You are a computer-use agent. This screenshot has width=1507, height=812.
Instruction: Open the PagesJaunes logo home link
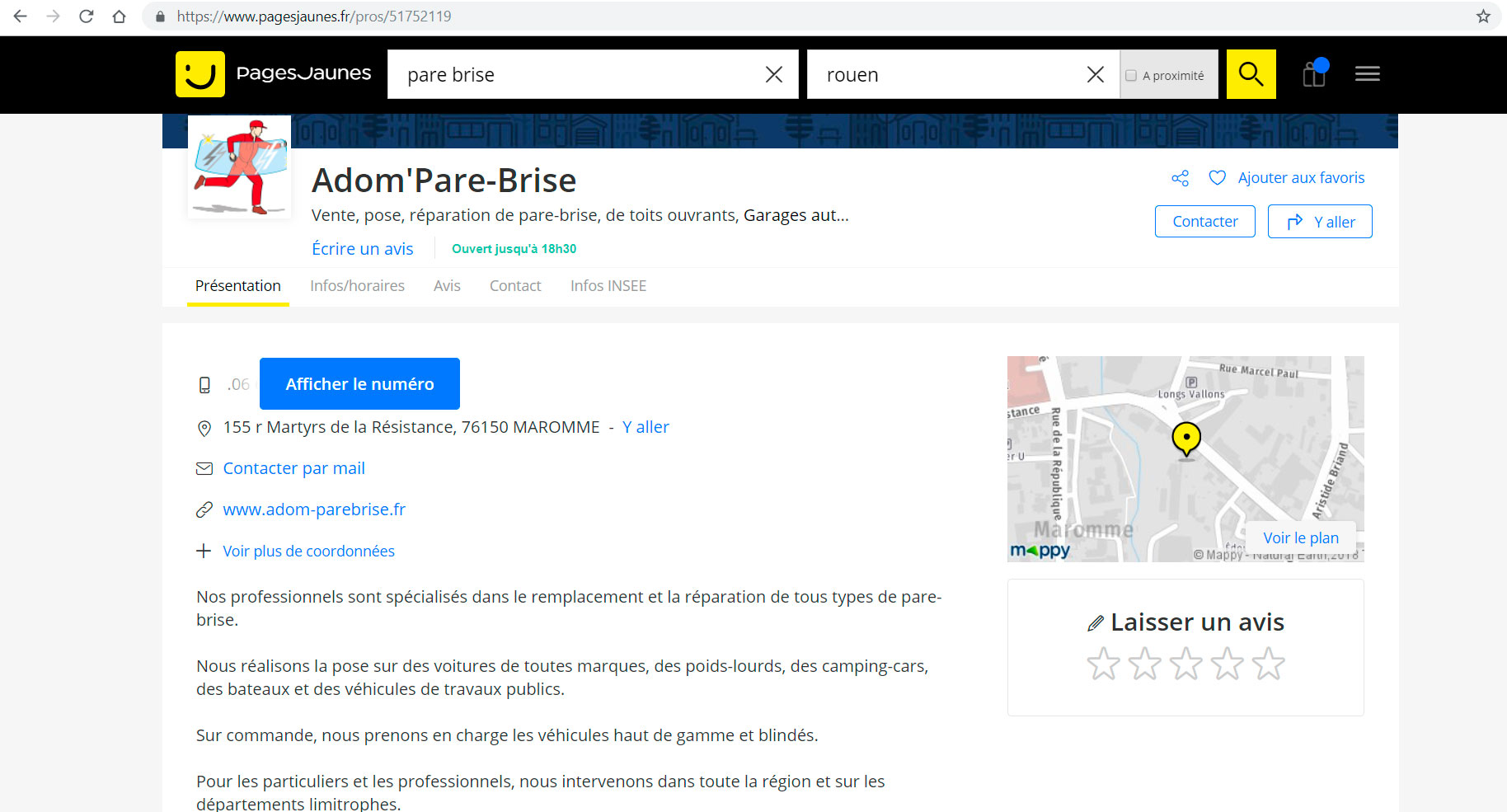tap(274, 74)
